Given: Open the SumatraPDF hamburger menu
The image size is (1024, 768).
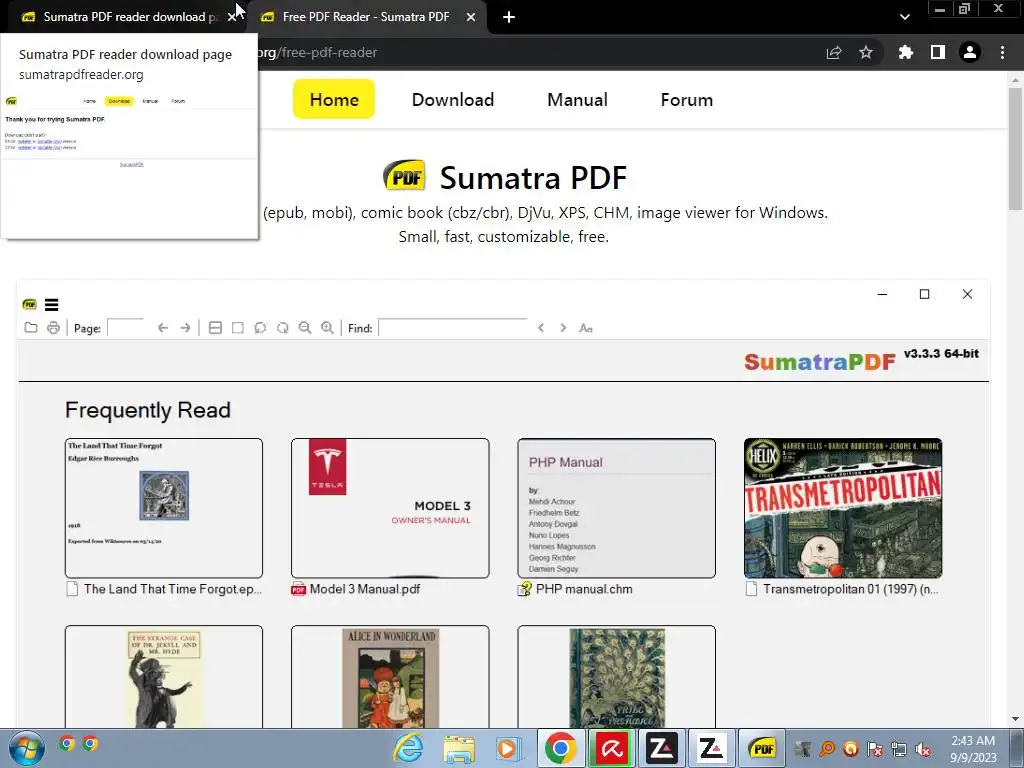Looking at the screenshot, I should 52,305.
